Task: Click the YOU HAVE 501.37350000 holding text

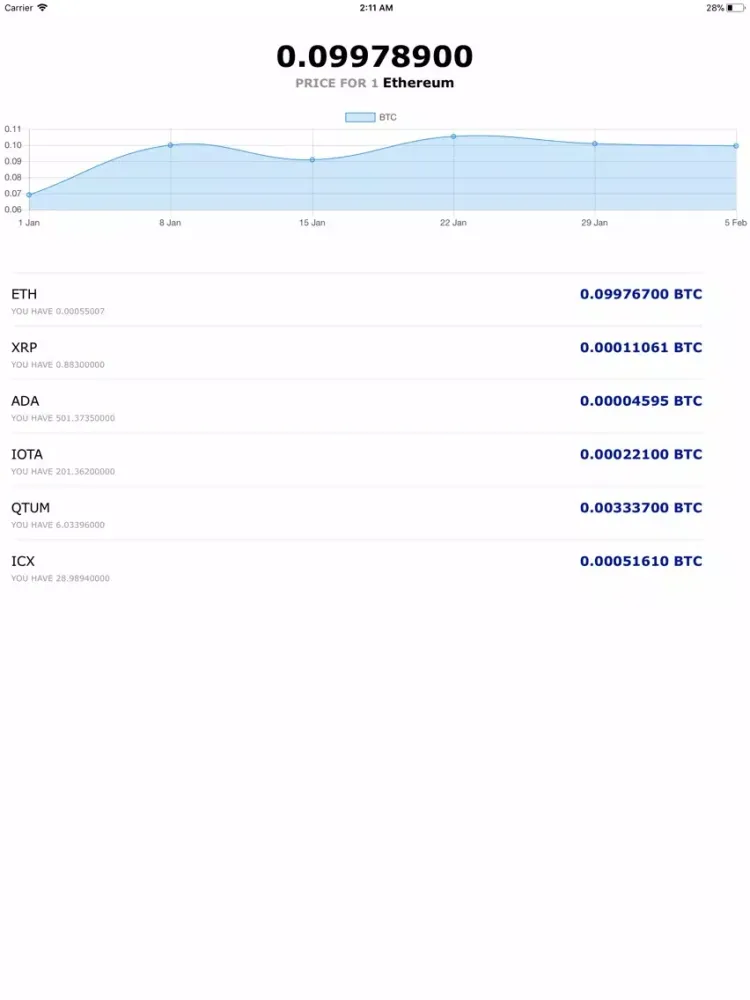Action: (63, 418)
